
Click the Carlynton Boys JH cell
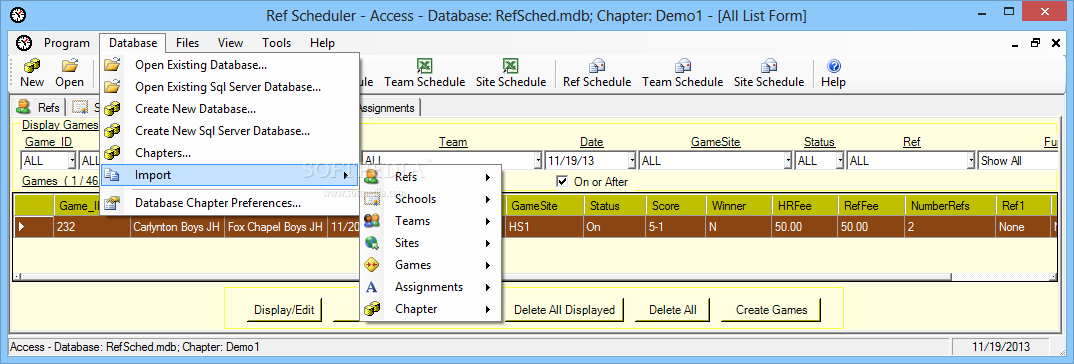[x=177, y=227]
